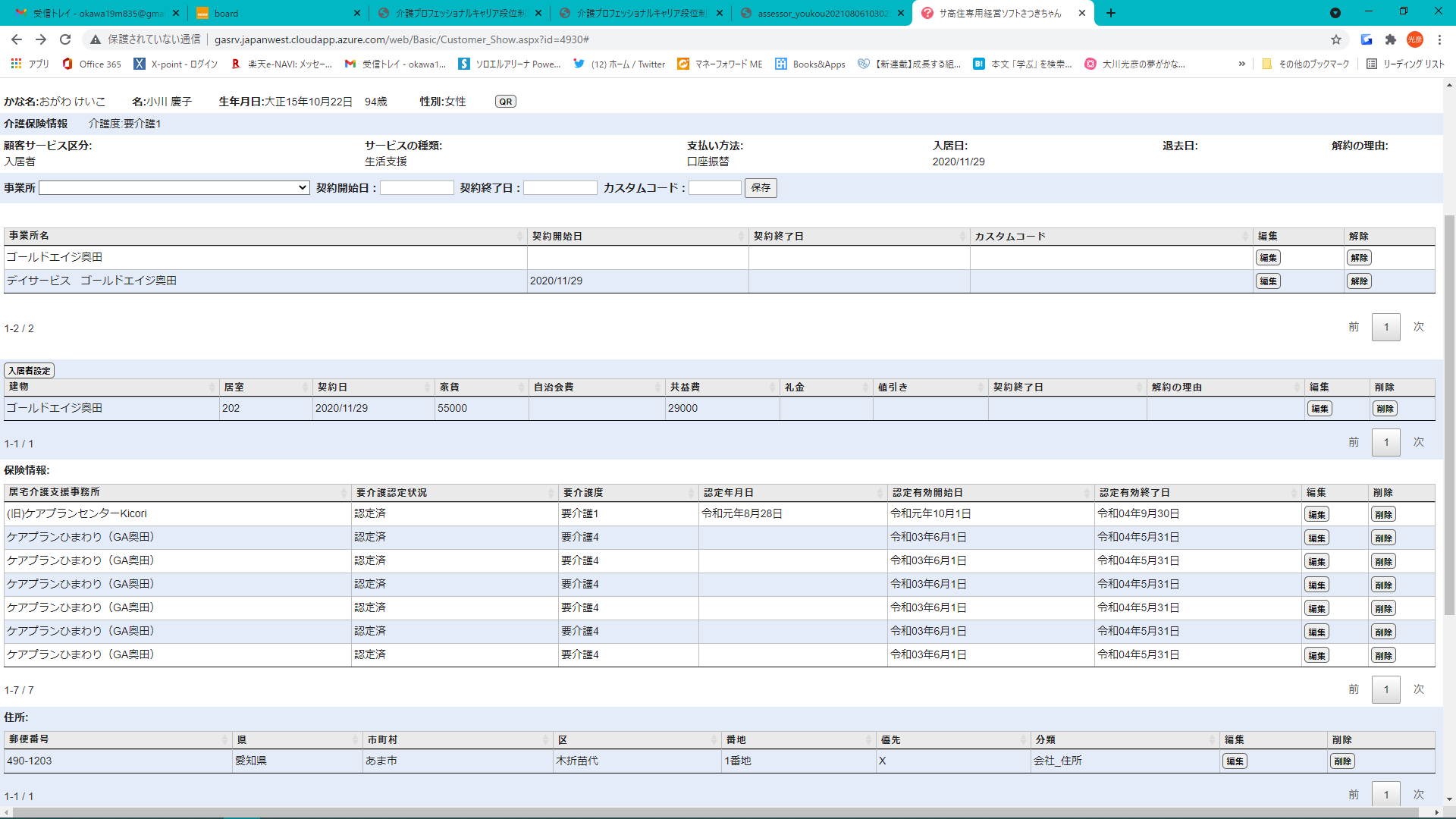Show more bookmarks with the chevron

coord(1241,64)
